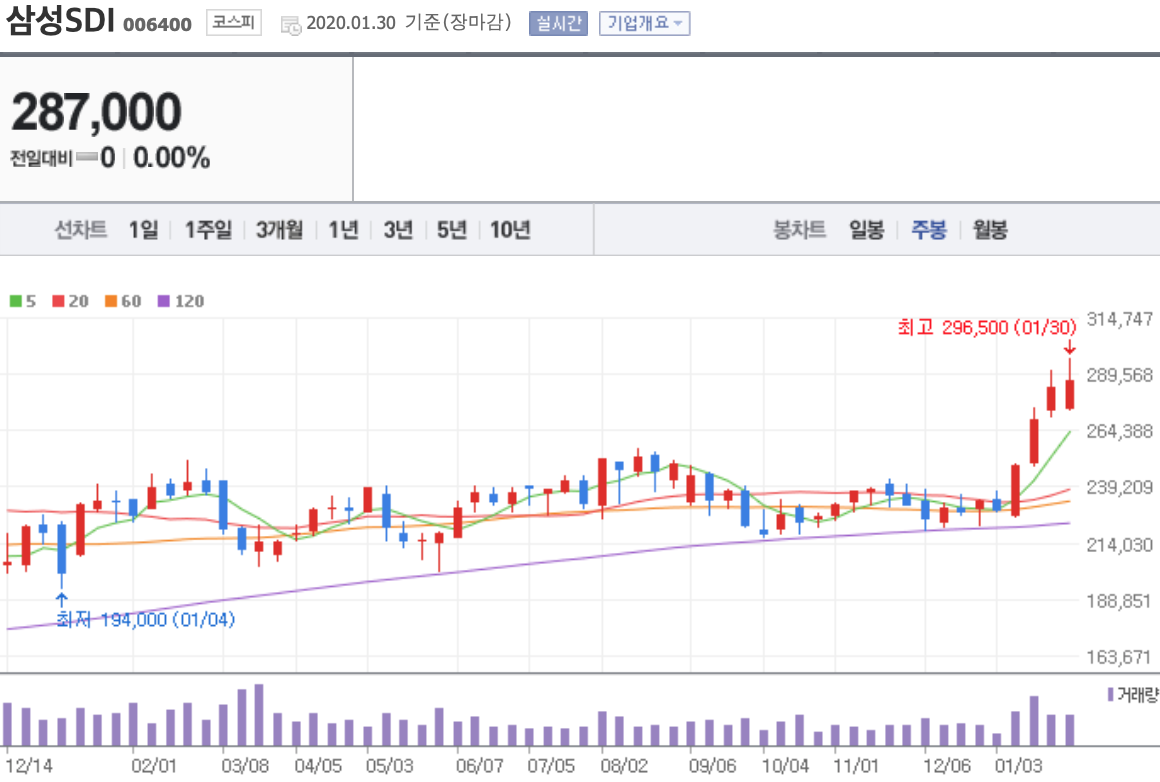This screenshot has width=1160, height=782.
Task: Click the 07/05 date axis label
Action: [x=551, y=766]
